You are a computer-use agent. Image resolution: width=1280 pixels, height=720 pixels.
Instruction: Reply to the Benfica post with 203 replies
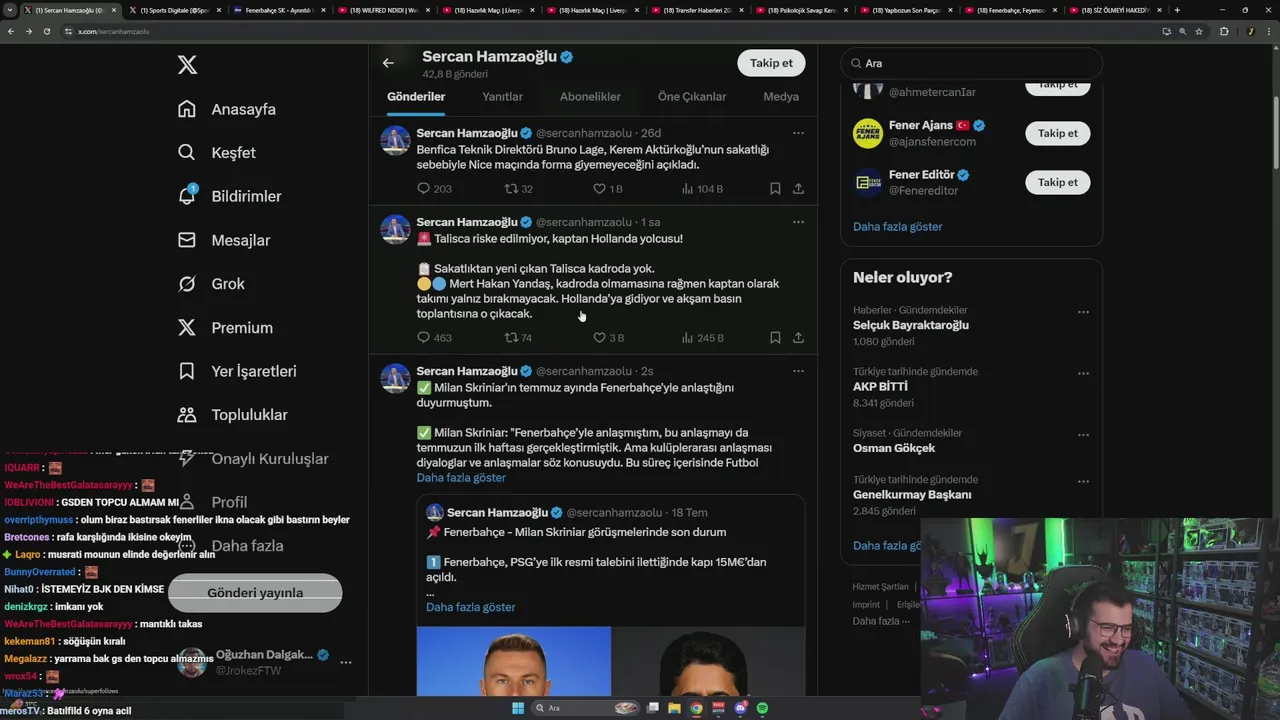click(x=434, y=189)
